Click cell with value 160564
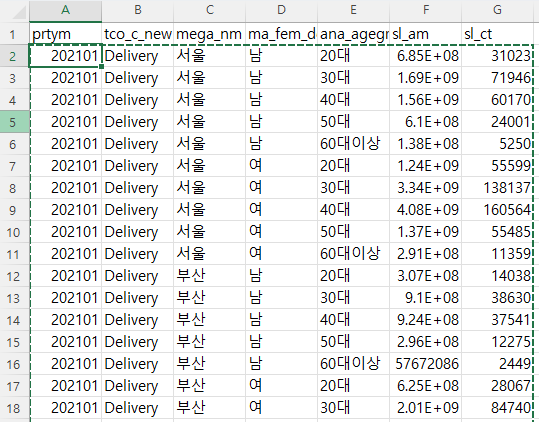This screenshot has width=539, height=422. pos(497,210)
